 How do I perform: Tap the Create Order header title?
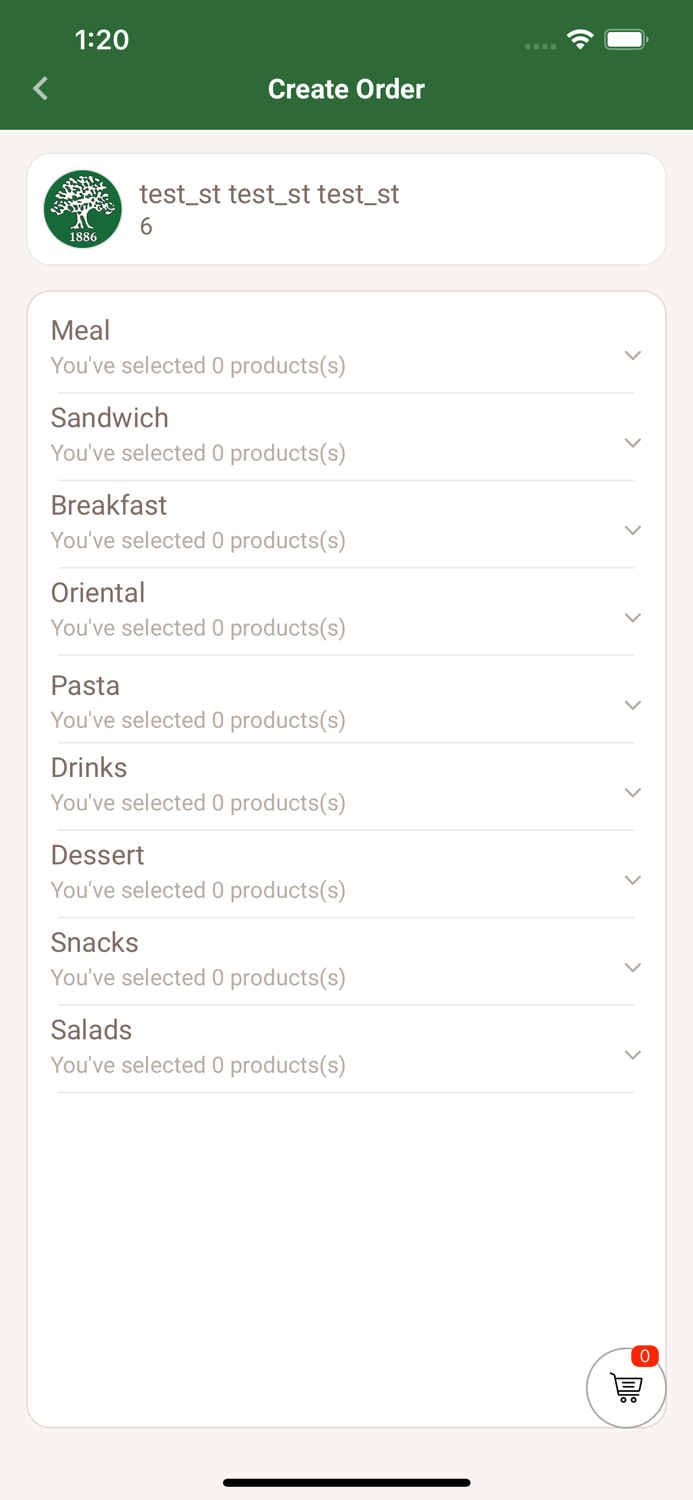click(346, 89)
